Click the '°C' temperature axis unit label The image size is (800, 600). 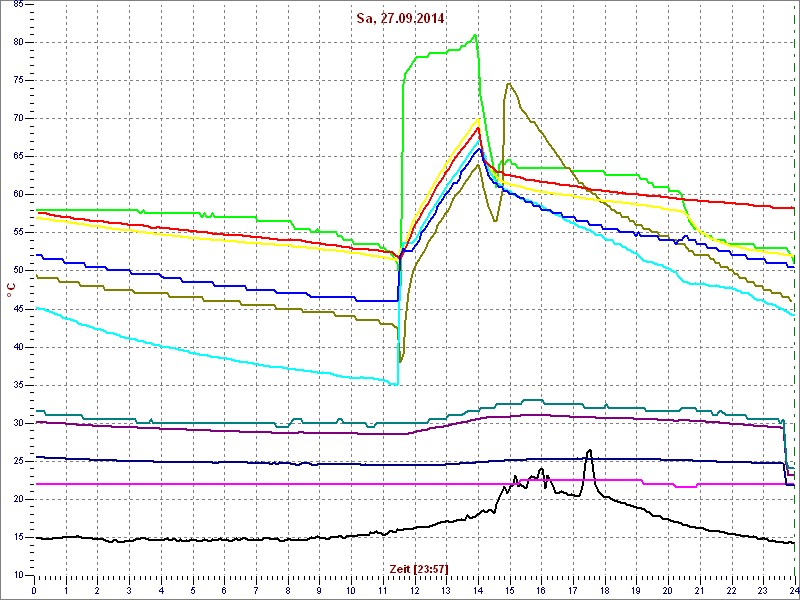coord(10,290)
